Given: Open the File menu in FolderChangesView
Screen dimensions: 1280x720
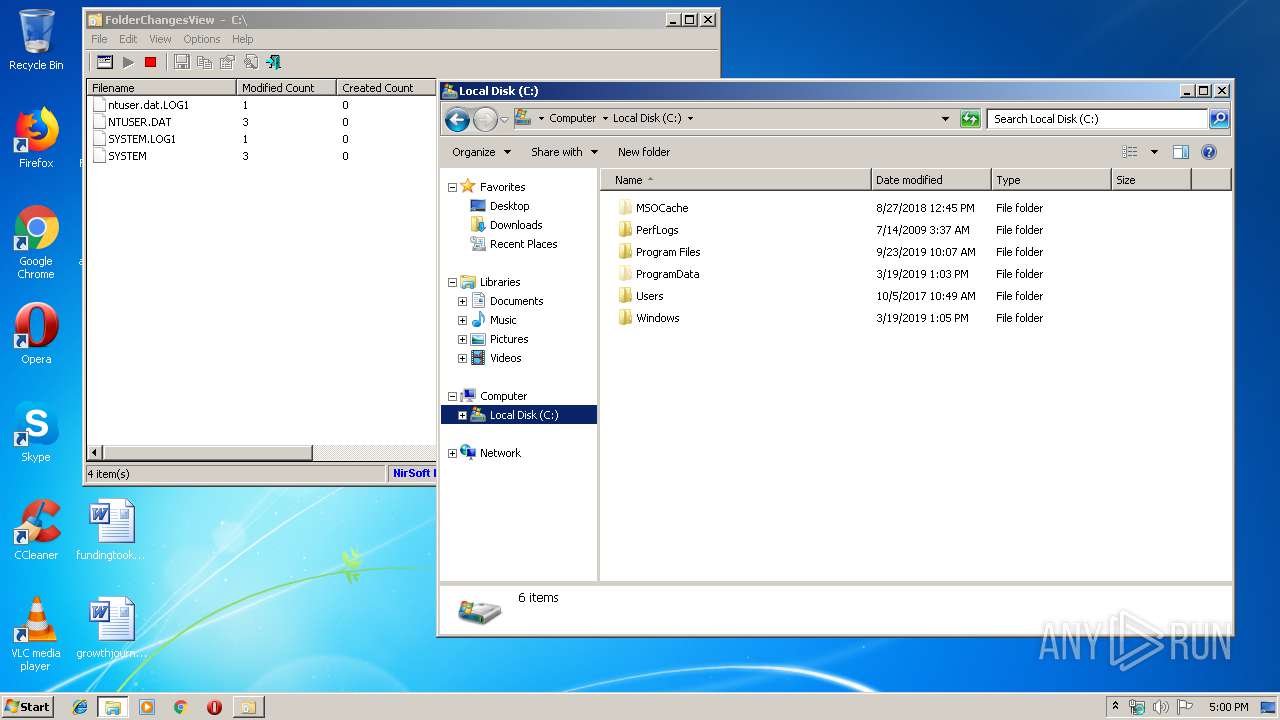Looking at the screenshot, I should 99,39.
